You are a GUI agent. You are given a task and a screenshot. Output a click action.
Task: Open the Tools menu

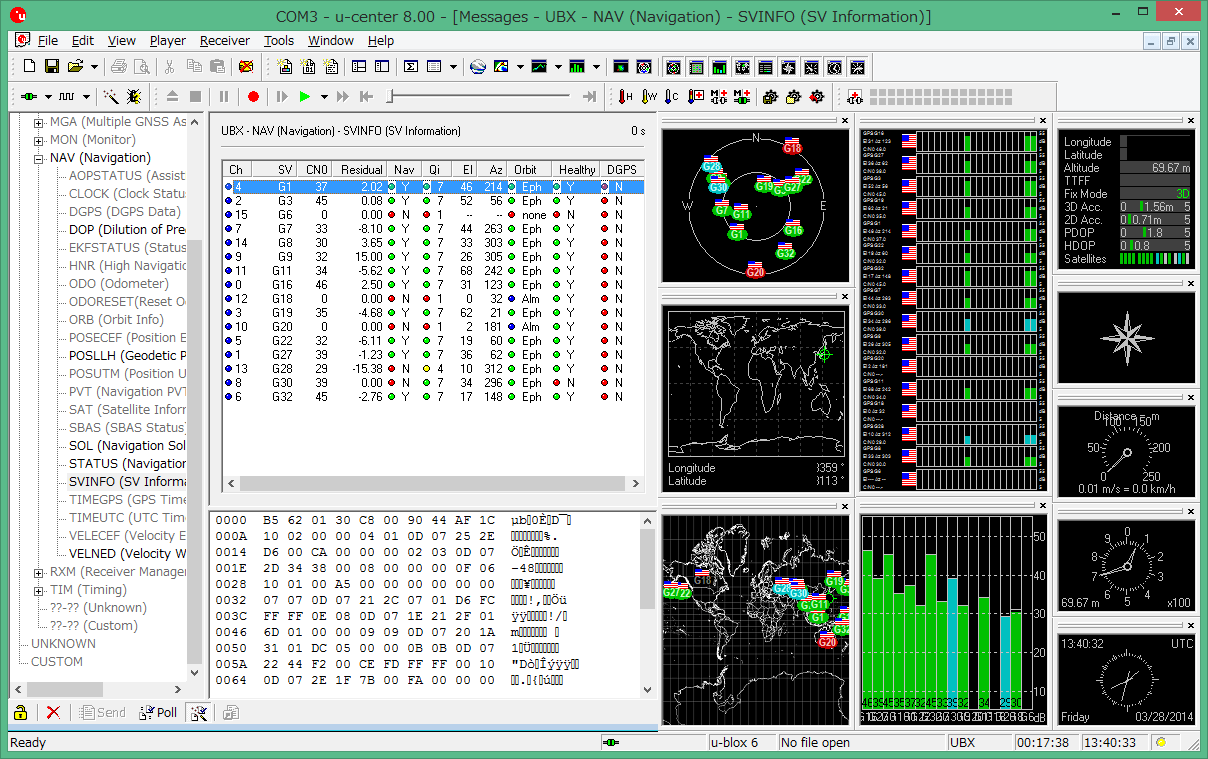279,40
